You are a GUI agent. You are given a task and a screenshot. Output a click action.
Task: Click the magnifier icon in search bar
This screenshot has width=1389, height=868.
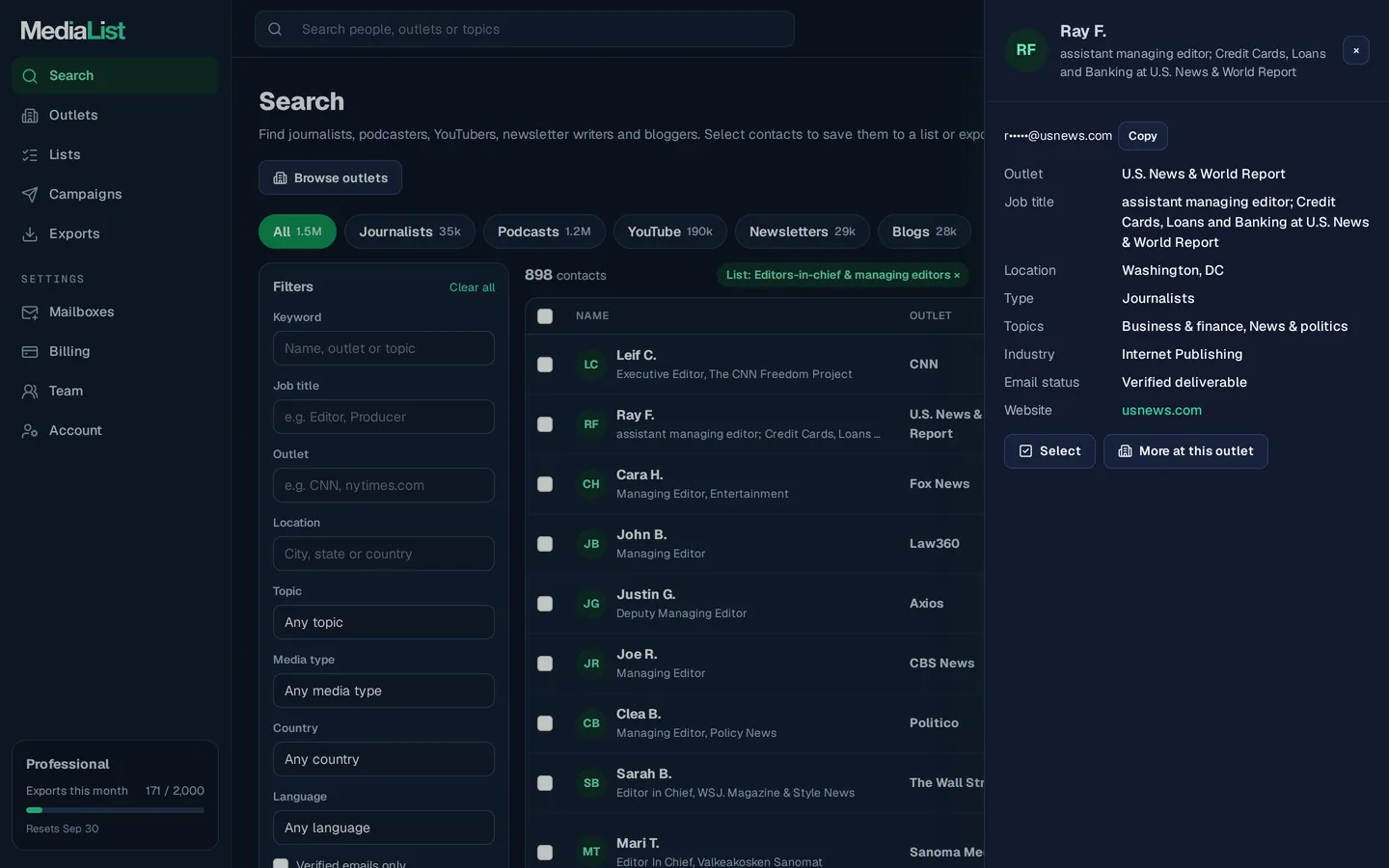(275, 29)
